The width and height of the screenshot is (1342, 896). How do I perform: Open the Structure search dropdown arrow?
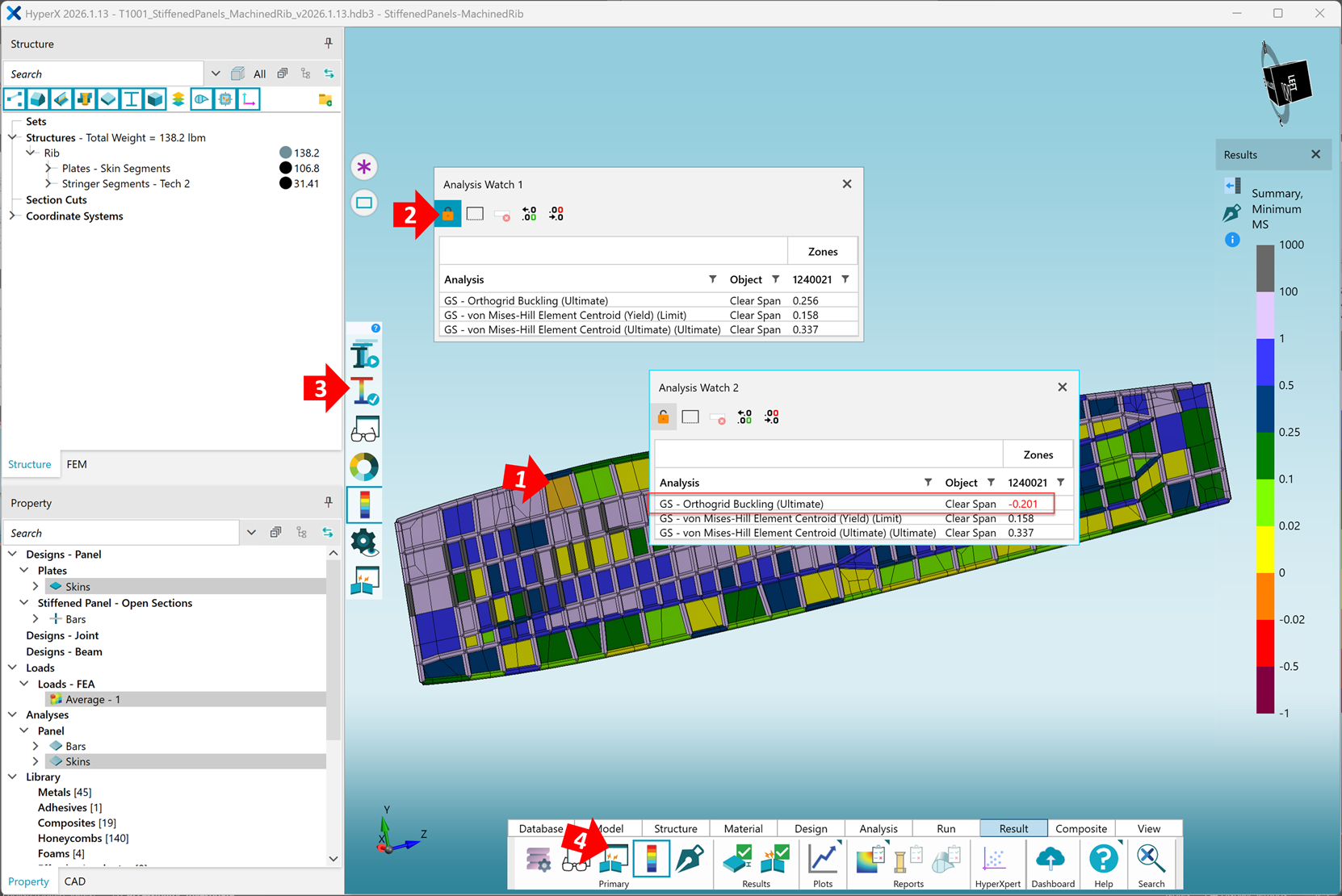pos(216,73)
